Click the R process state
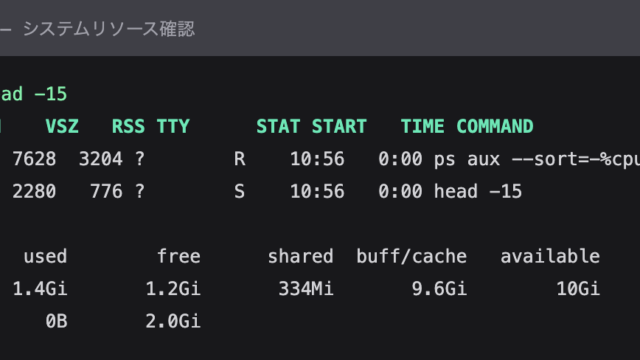The width and height of the screenshot is (640, 360). [x=240, y=159]
